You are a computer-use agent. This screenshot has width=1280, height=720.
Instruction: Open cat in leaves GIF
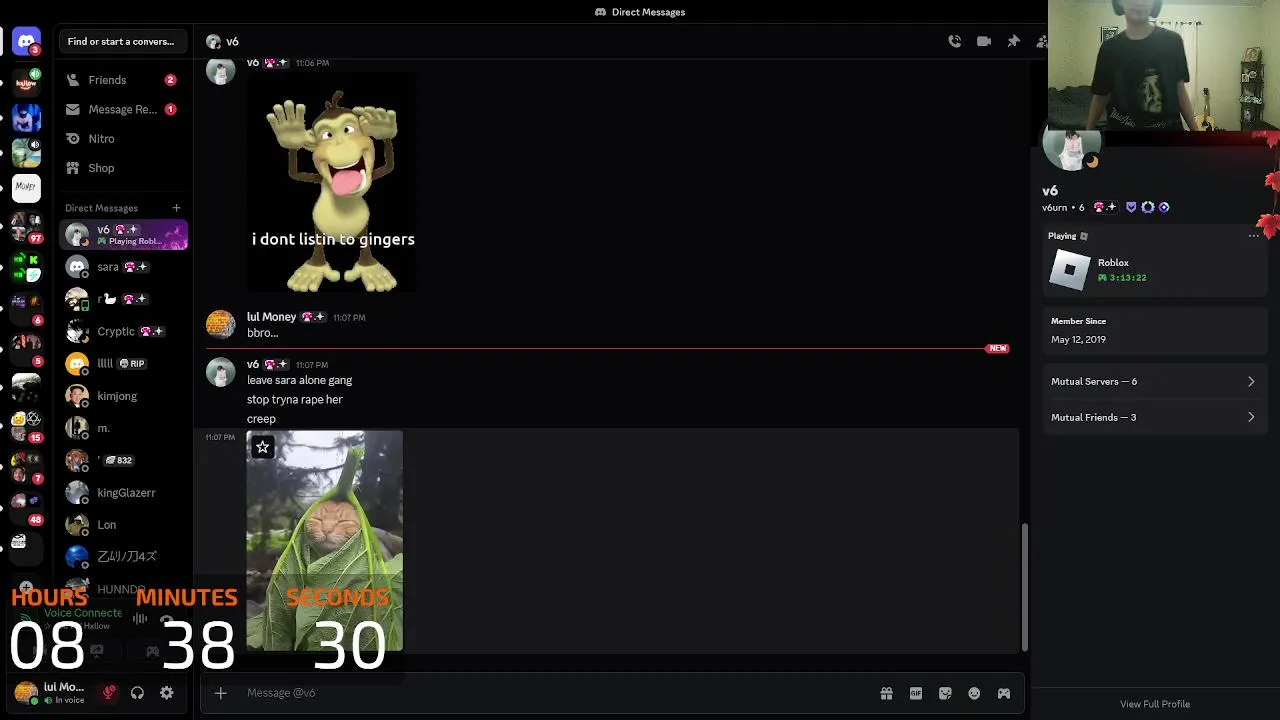[325, 541]
